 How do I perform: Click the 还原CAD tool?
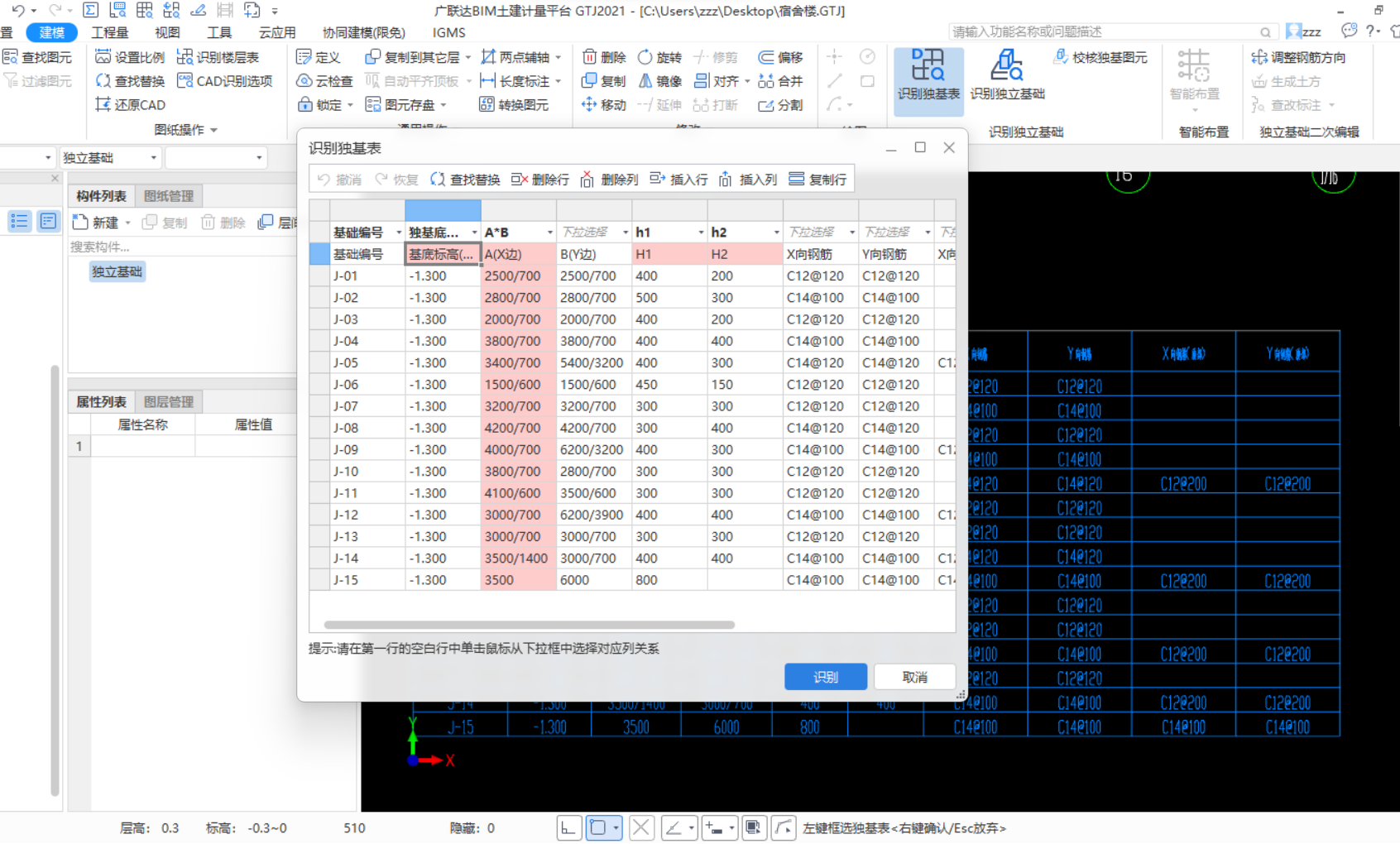pyautogui.click(x=130, y=105)
